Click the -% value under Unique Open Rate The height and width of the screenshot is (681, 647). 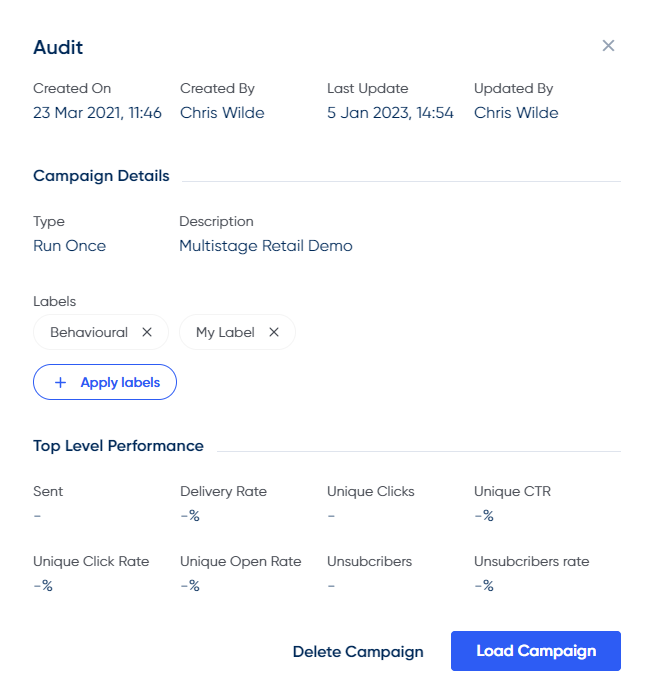[x=190, y=585]
